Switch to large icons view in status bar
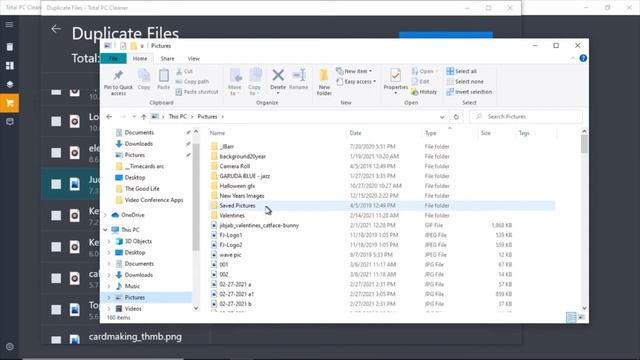 point(581,317)
